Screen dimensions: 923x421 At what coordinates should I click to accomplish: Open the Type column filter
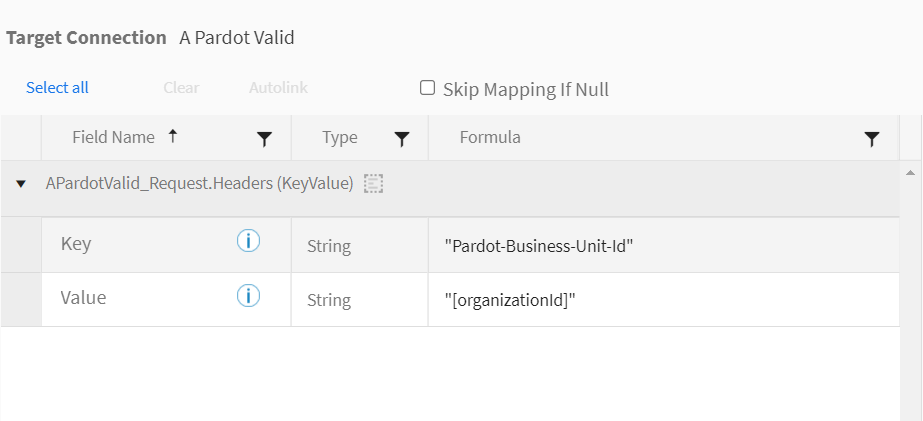pyautogui.click(x=401, y=139)
